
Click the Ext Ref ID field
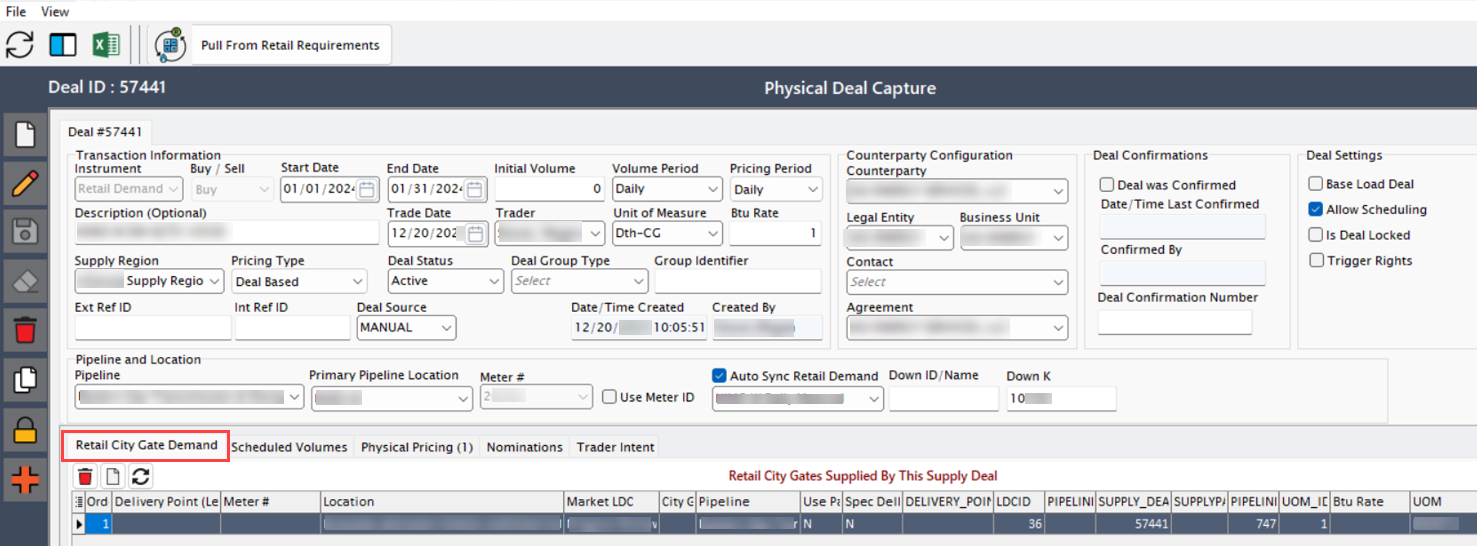click(x=153, y=327)
